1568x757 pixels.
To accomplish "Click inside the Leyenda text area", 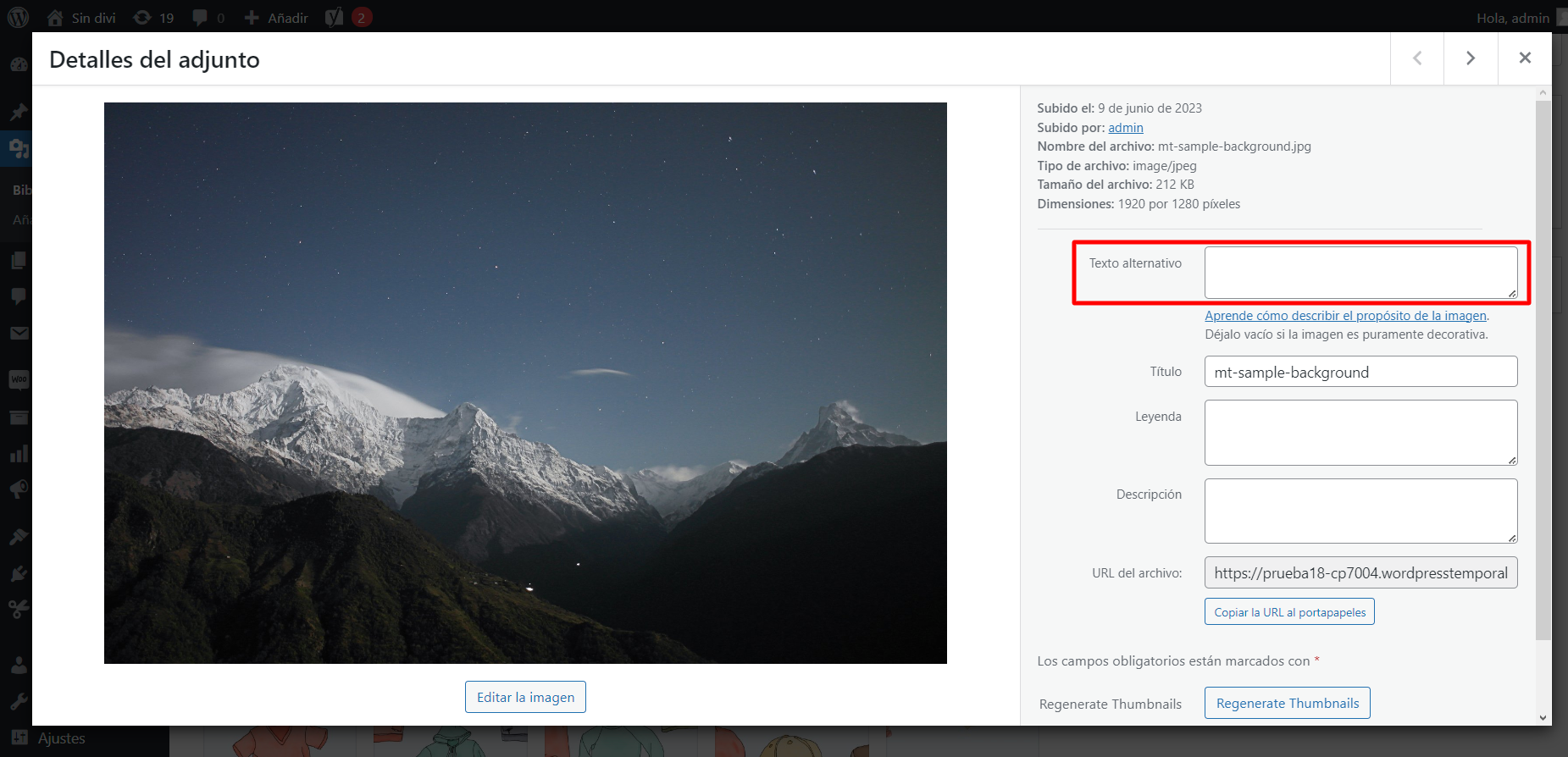I will coord(1360,433).
